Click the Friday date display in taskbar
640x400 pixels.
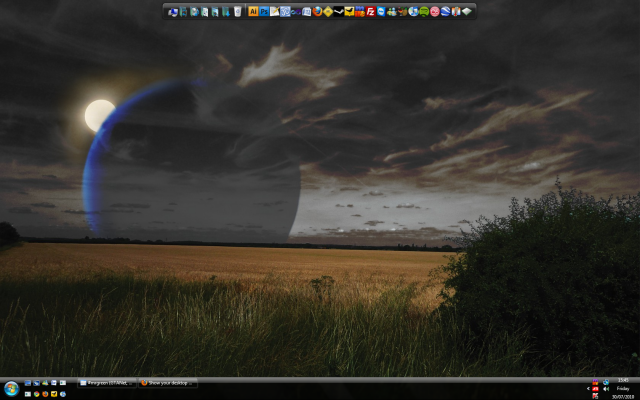click(x=623, y=388)
